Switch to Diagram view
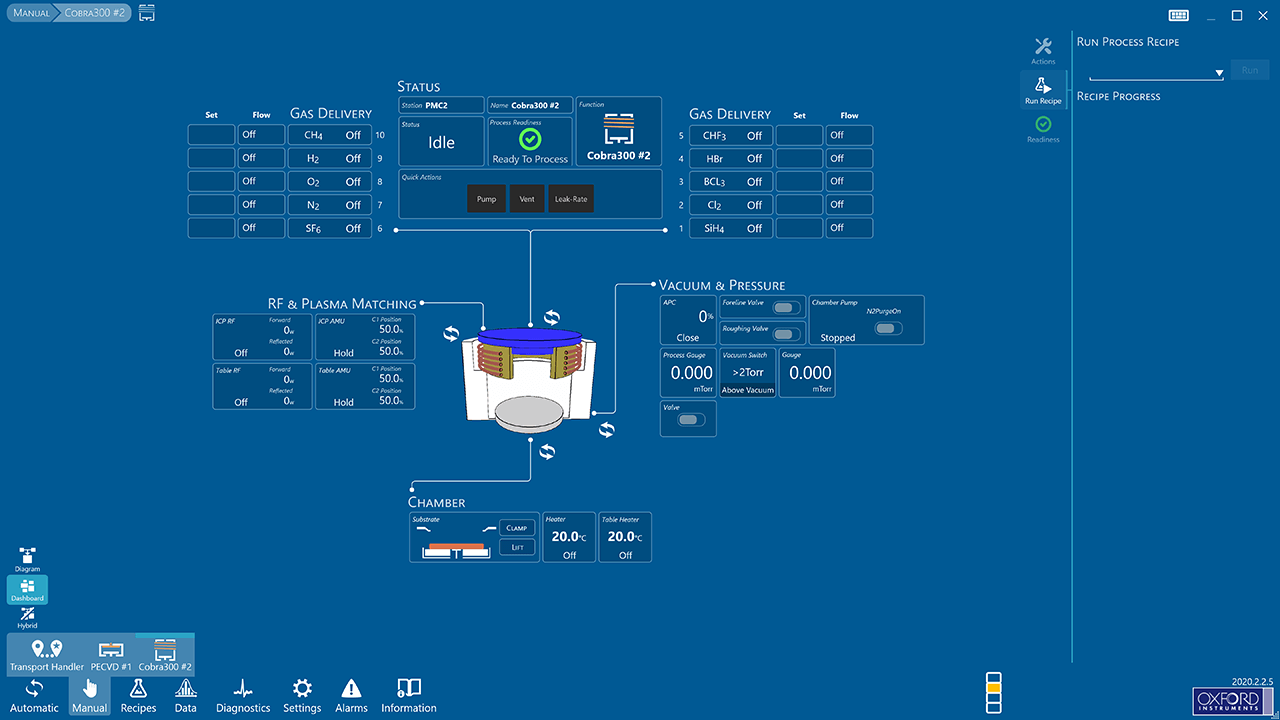The width and height of the screenshot is (1280, 720). point(27,560)
